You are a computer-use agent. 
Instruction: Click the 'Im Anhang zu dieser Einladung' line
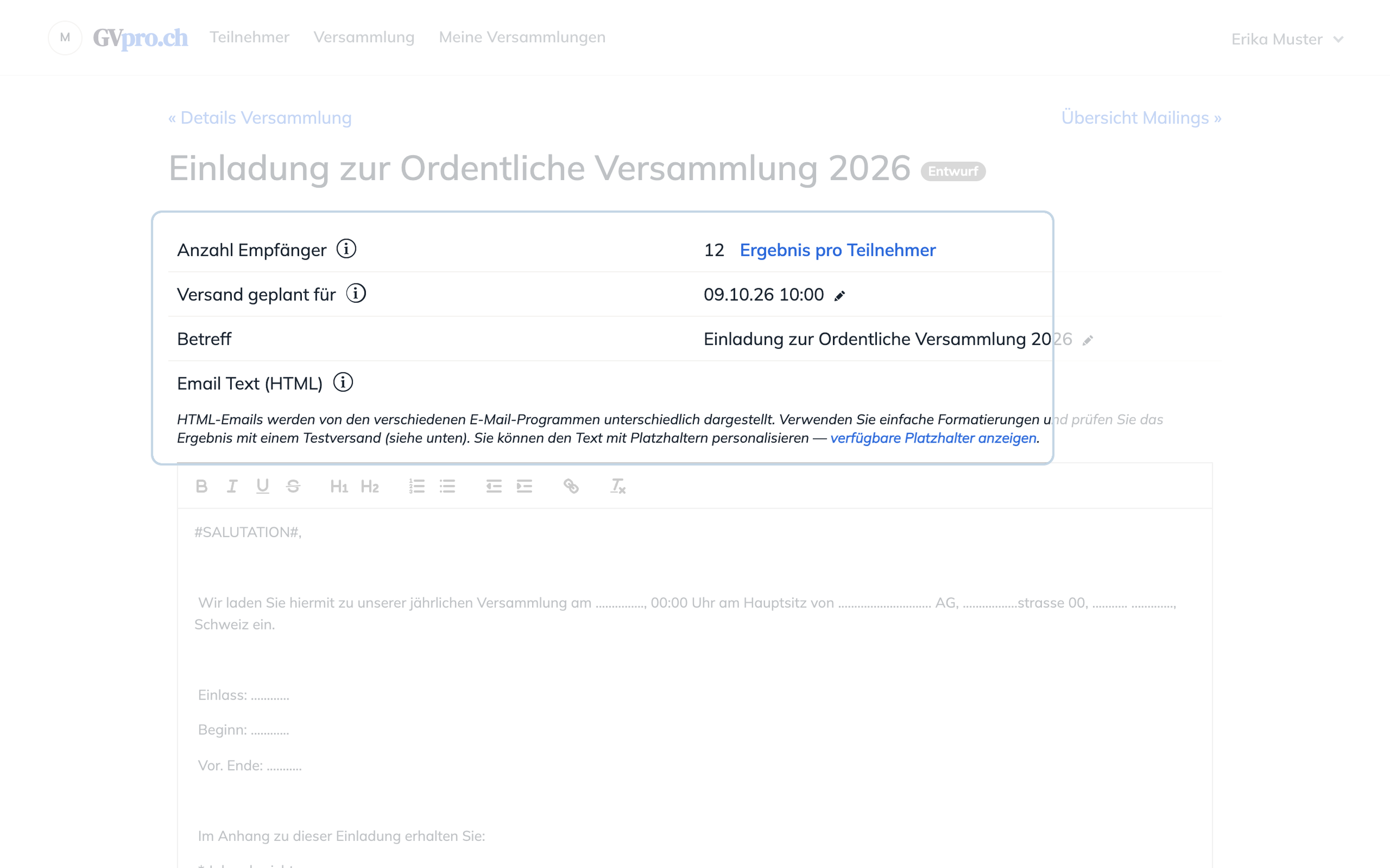(x=341, y=836)
